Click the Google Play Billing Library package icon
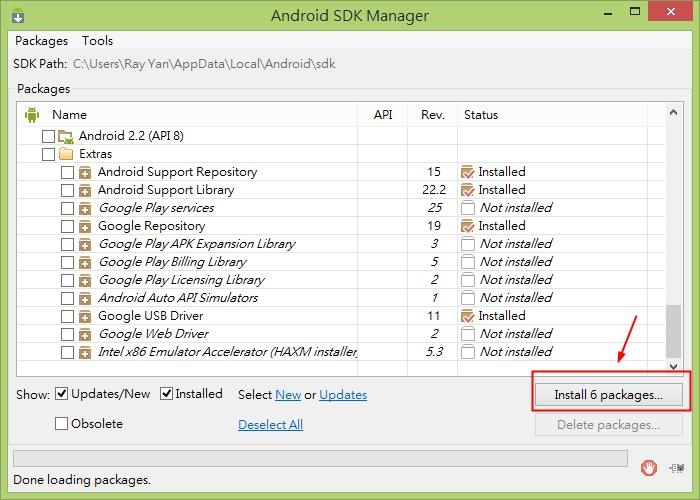Screen dimensions: 700x500 [x=85, y=262]
